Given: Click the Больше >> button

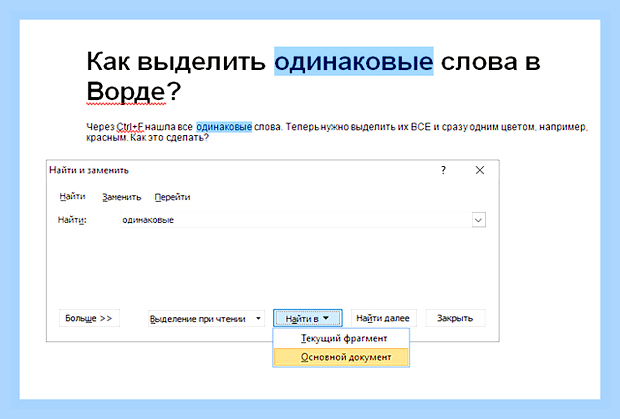Looking at the screenshot, I should coord(89,318).
